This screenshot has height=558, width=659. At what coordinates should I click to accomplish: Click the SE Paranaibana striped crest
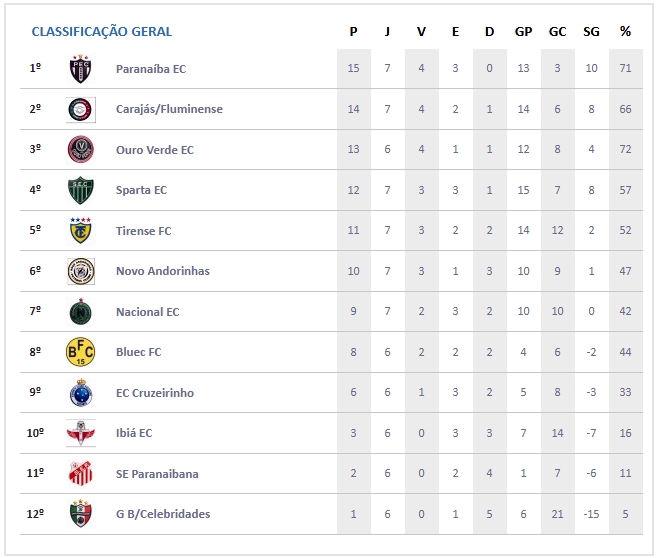coord(80,474)
